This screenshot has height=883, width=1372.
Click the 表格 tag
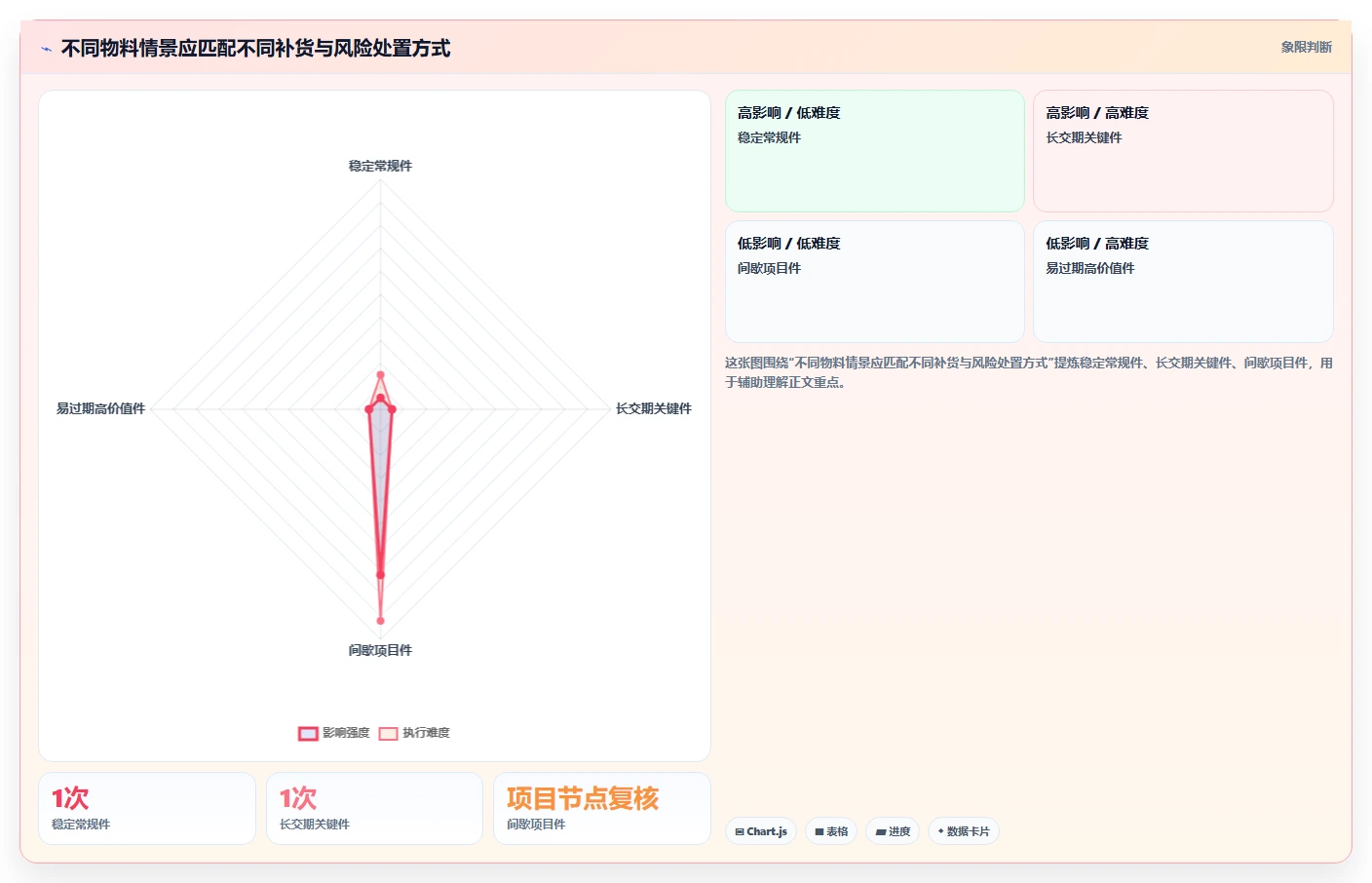tap(831, 831)
